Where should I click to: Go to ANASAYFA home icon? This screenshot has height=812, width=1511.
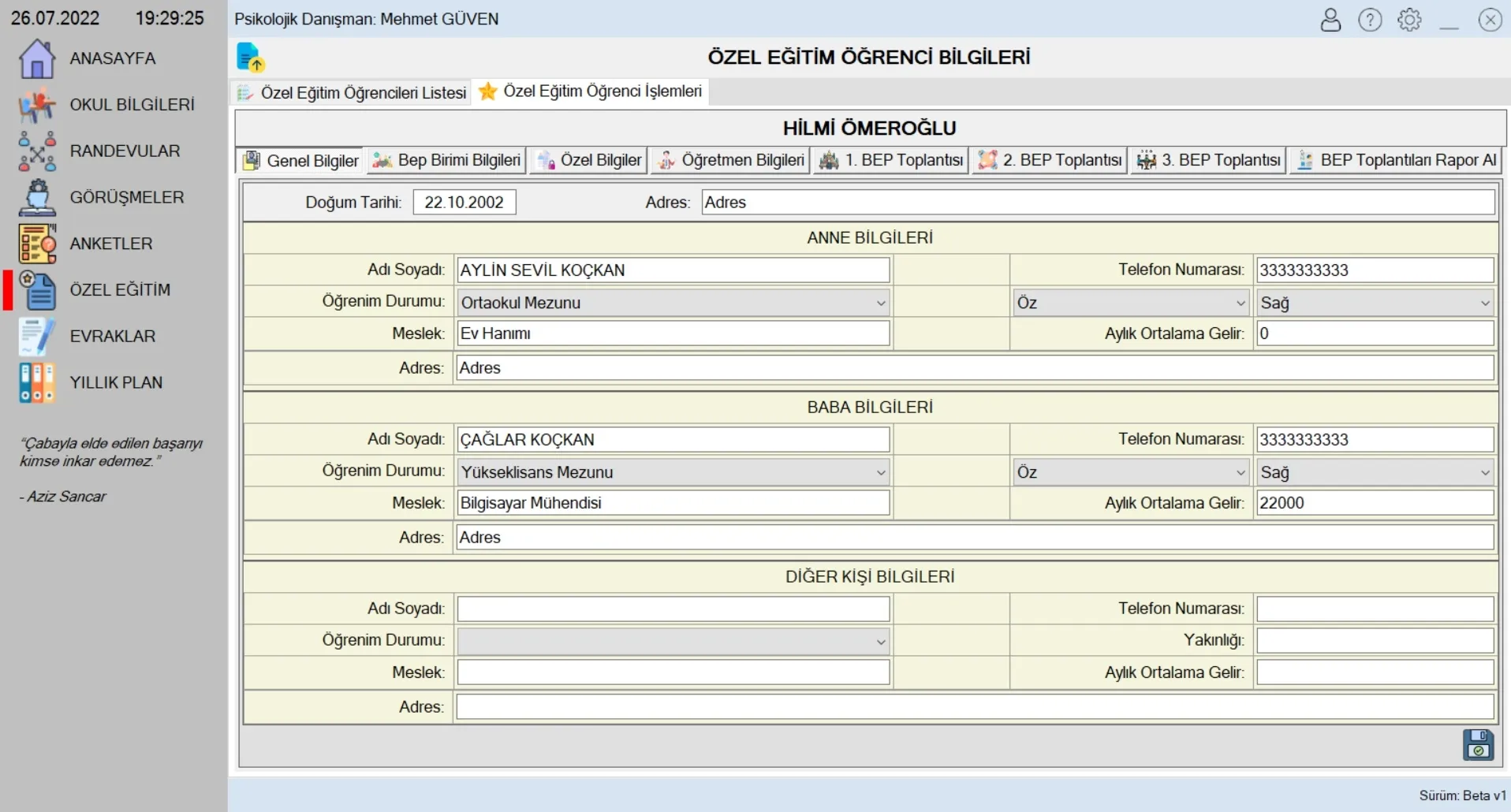pos(37,59)
